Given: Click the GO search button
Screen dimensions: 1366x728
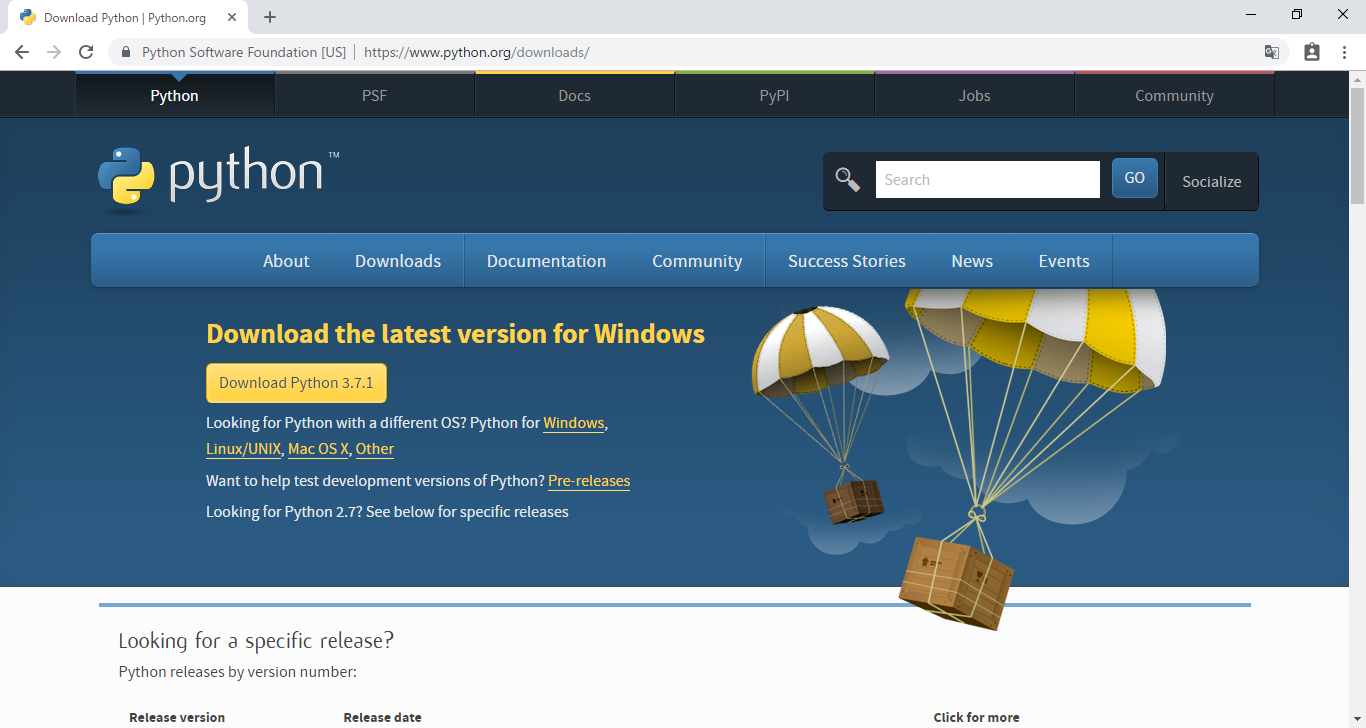Looking at the screenshot, I should coord(1135,178).
